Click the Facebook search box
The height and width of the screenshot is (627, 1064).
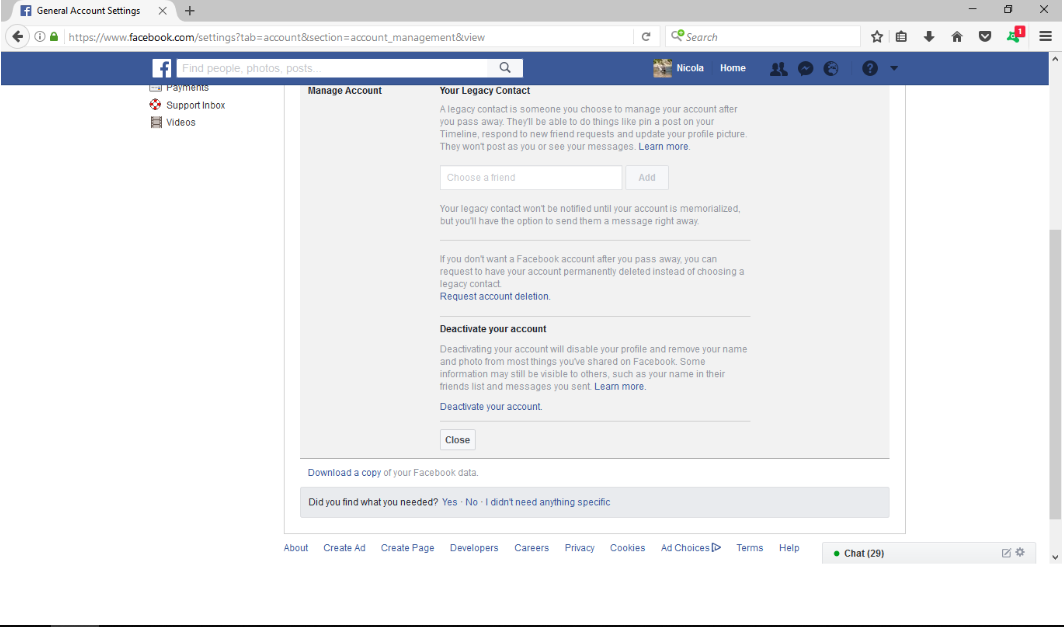332,68
